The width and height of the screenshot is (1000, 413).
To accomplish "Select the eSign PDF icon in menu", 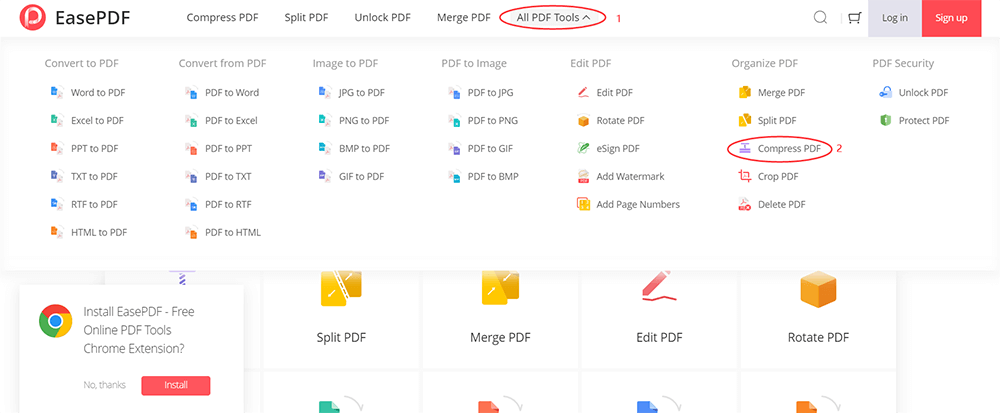I will click(x=584, y=149).
